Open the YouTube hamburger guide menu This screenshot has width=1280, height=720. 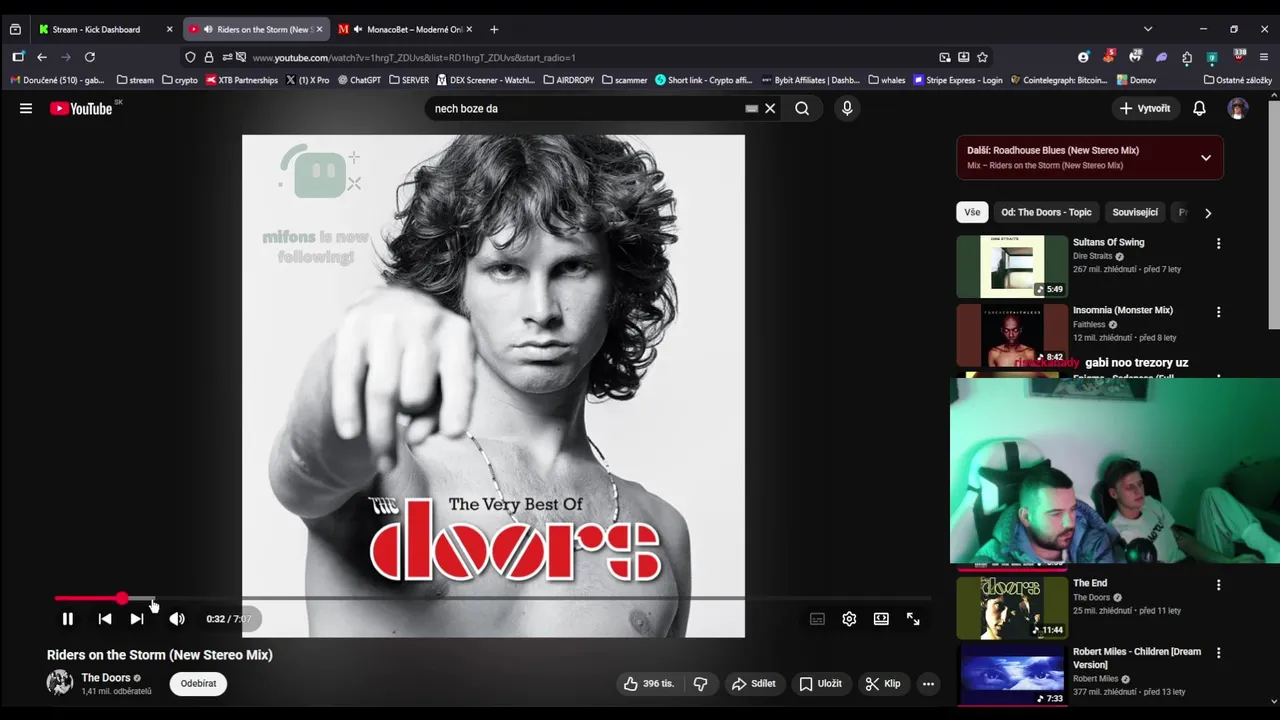point(26,108)
